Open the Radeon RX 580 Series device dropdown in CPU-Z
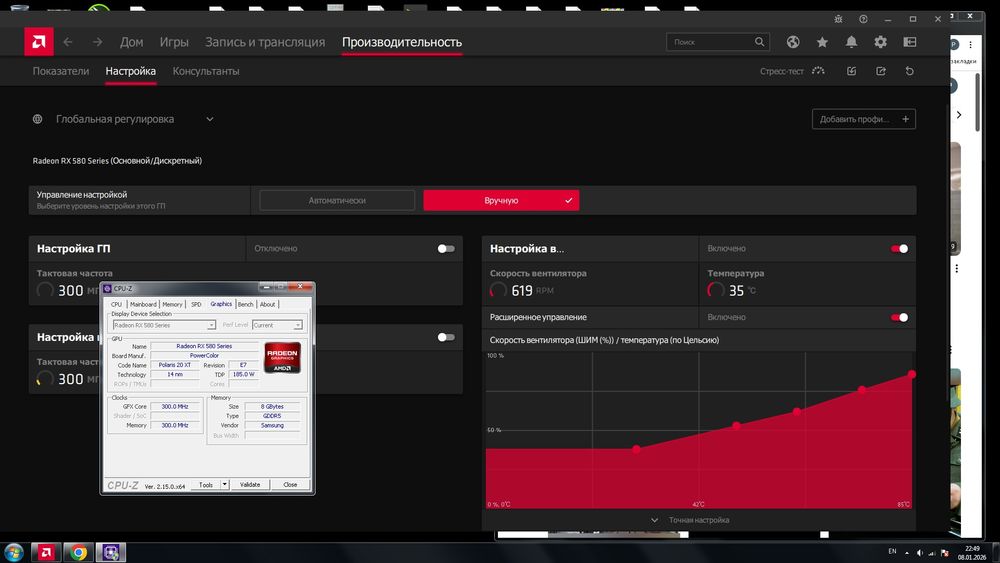This screenshot has height=563, width=1000. point(211,325)
